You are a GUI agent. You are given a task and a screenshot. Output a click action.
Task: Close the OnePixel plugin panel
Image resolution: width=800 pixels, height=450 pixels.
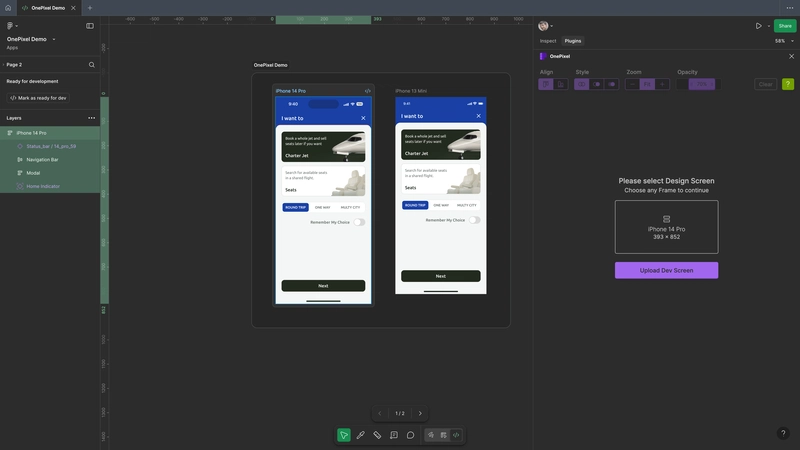[791, 56]
